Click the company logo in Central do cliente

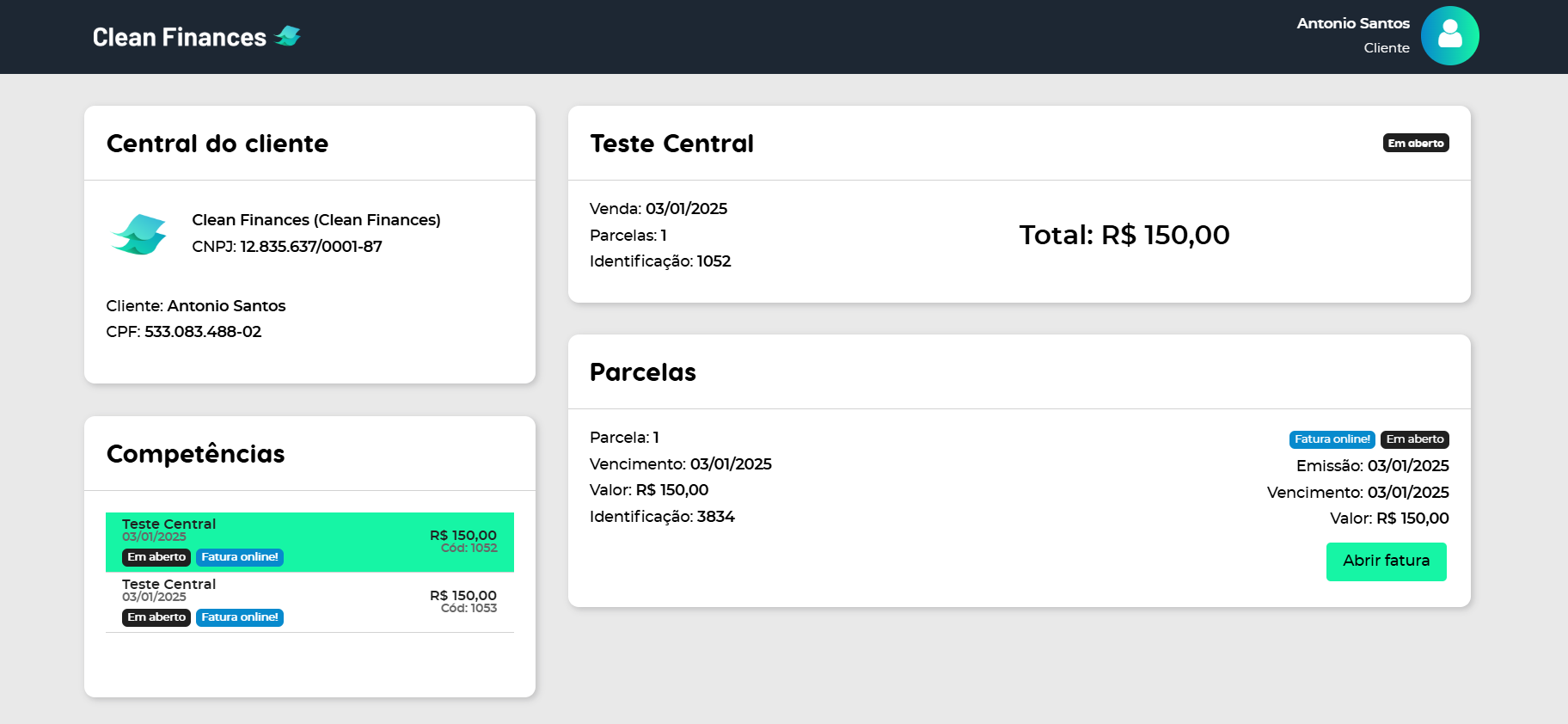point(138,234)
